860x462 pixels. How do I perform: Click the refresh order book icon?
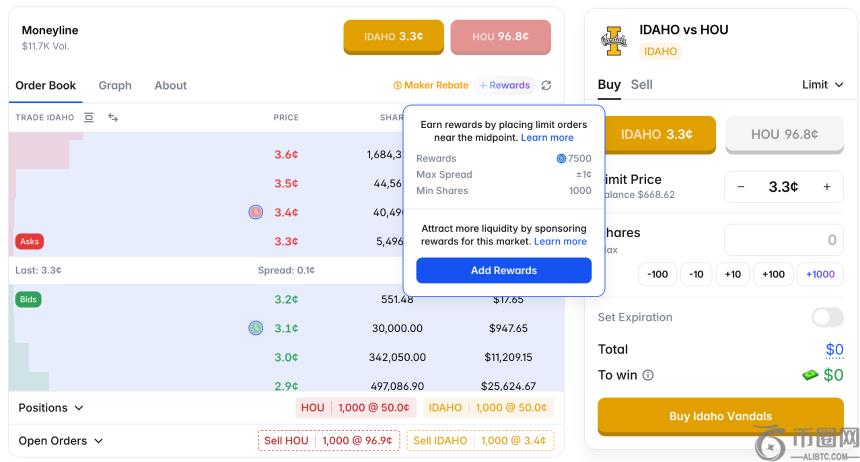pos(546,86)
